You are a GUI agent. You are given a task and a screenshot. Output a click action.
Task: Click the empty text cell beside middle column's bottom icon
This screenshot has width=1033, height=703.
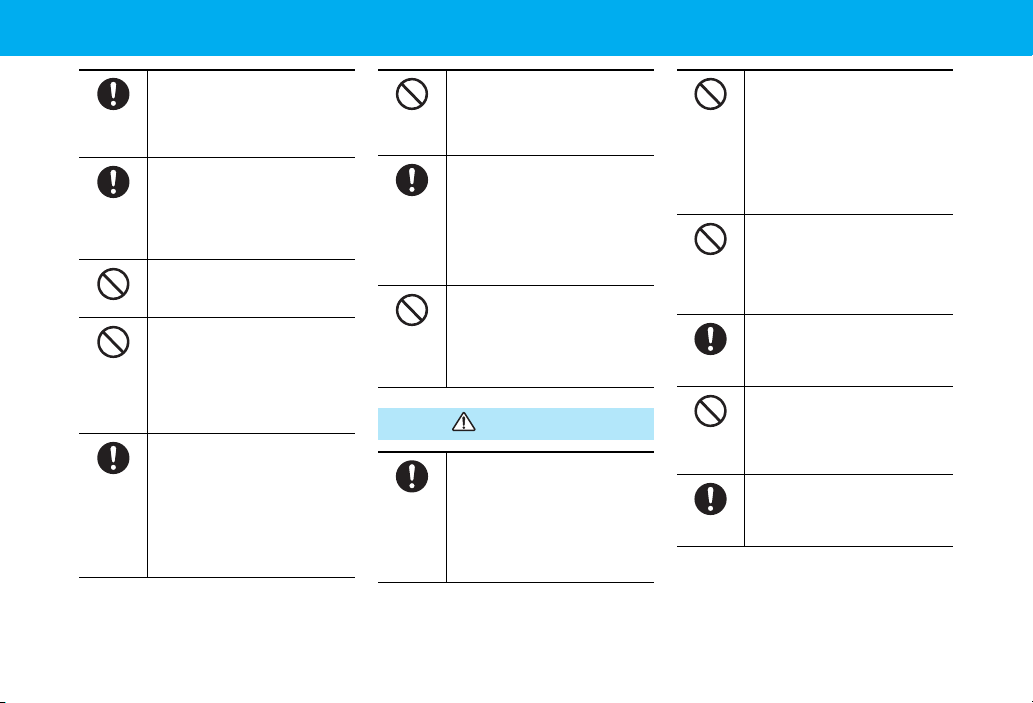click(551, 517)
